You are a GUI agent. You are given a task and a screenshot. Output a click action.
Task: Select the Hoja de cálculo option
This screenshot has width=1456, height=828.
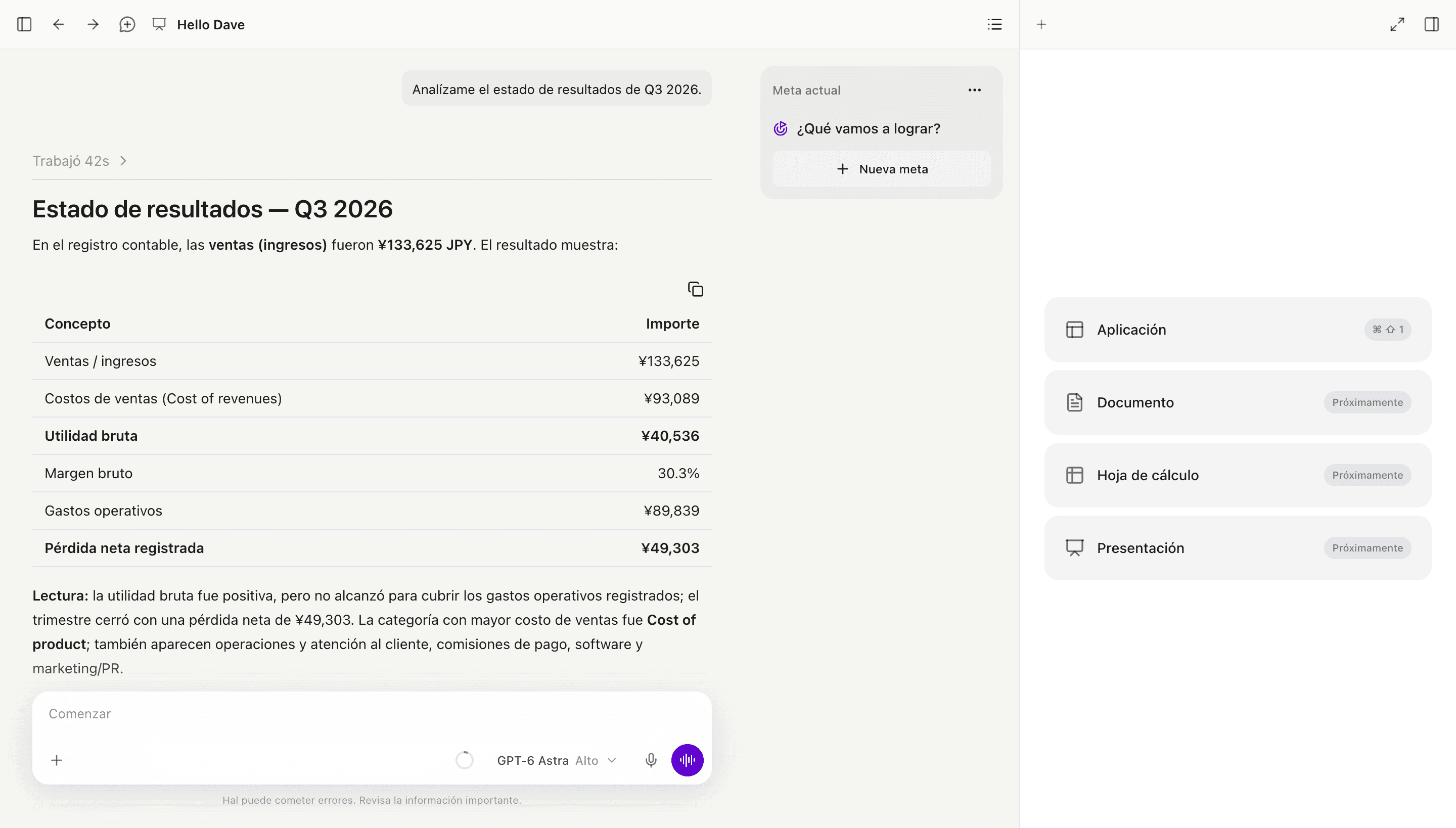click(x=1238, y=475)
